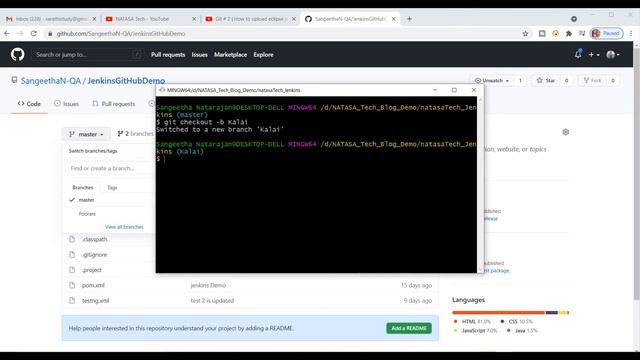Select the Poorani branch entry
The width and height of the screenshot is (640, 360).
point(87,214)
